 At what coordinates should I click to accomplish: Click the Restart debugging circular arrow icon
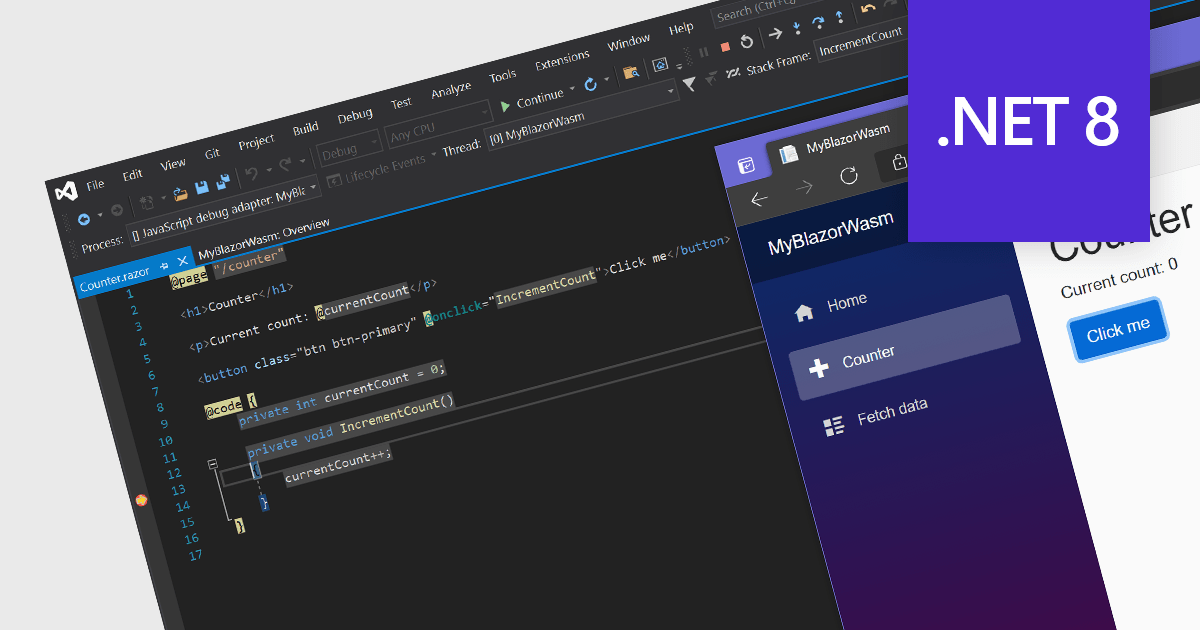click(747, 41)
